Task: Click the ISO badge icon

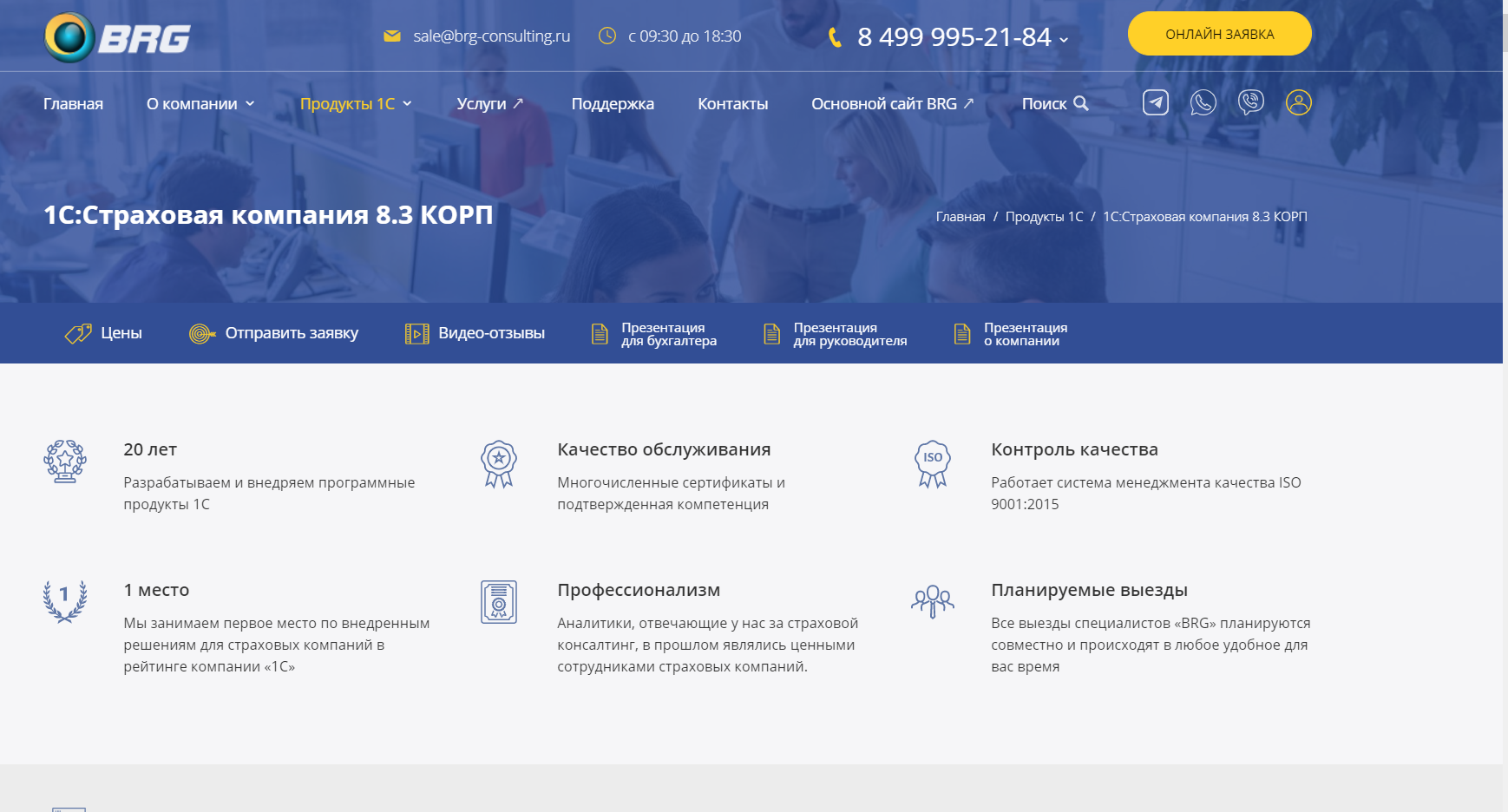Action: click(x=933, y=464)
